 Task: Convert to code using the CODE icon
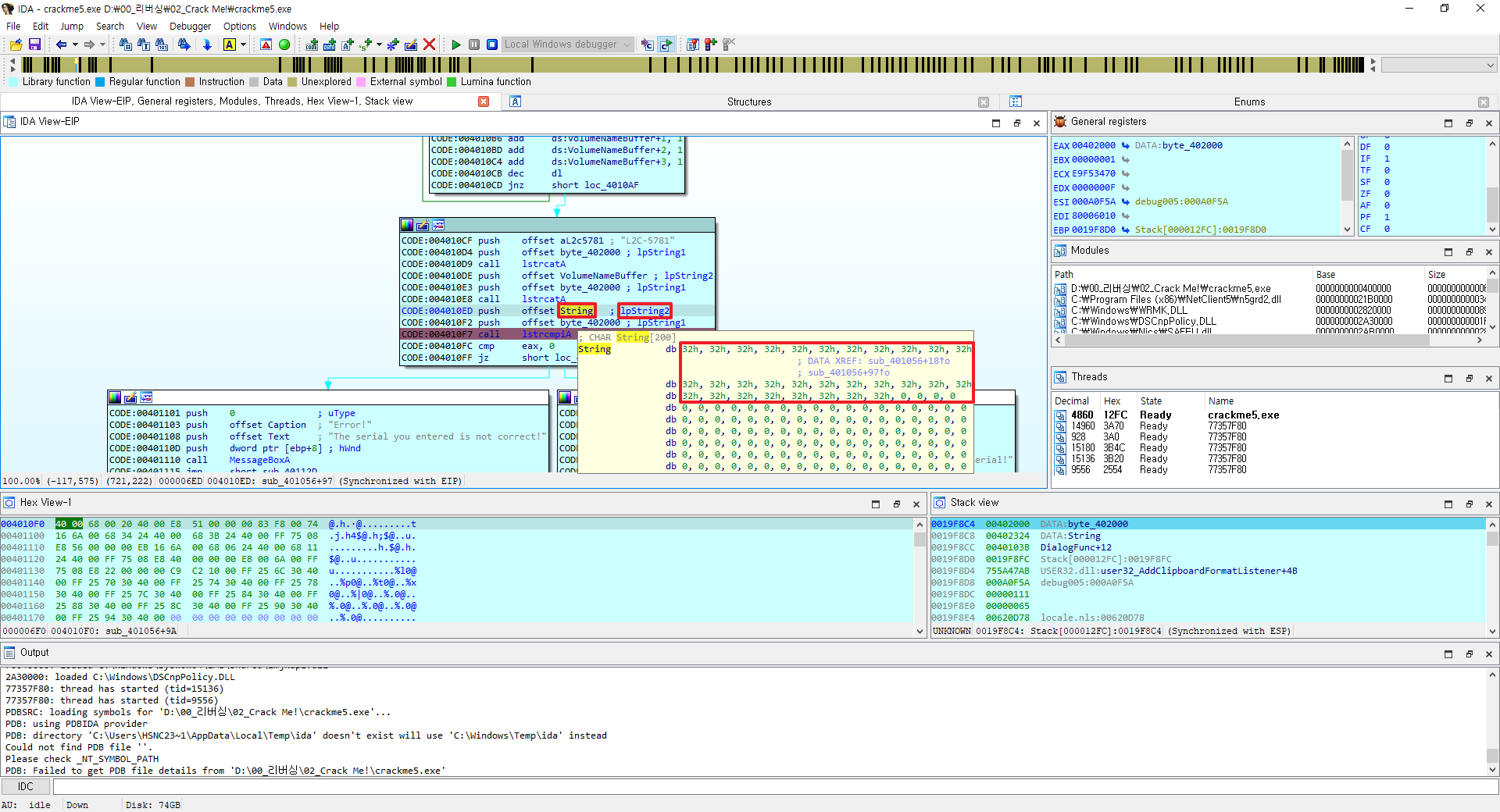tap(312, 45)
